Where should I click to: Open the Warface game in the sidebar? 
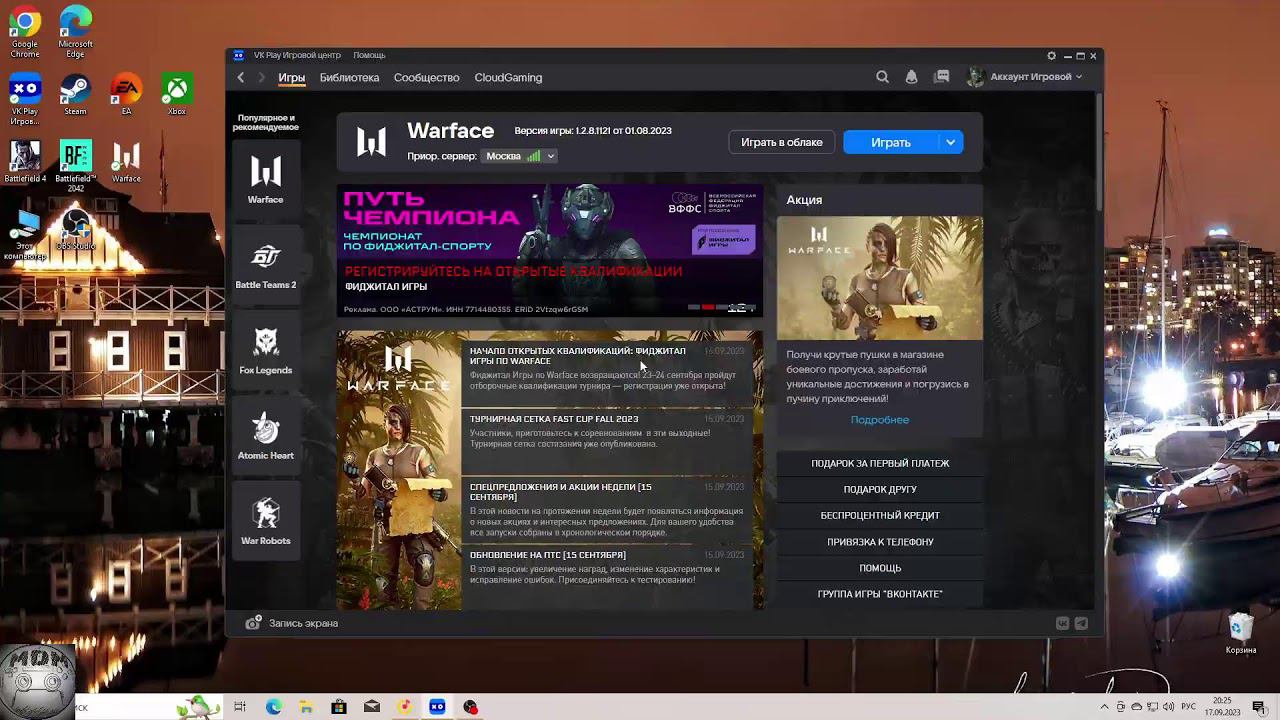[x=265, y=180]
